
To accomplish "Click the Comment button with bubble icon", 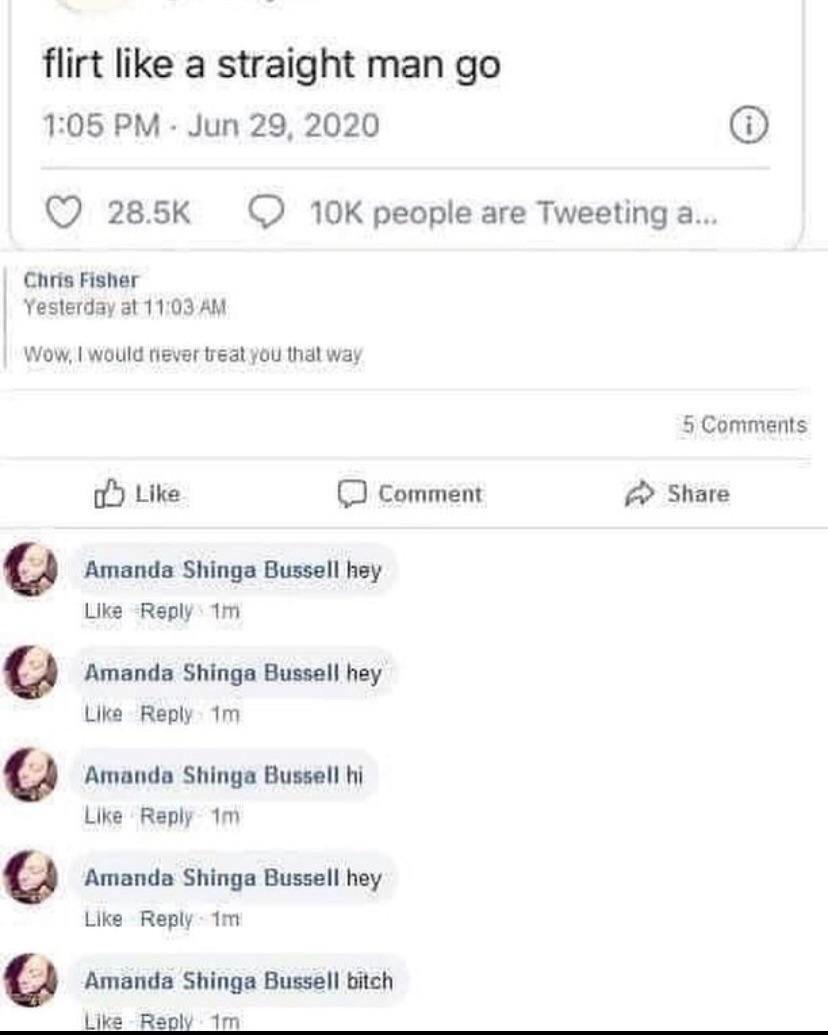I will click(410, 493).
